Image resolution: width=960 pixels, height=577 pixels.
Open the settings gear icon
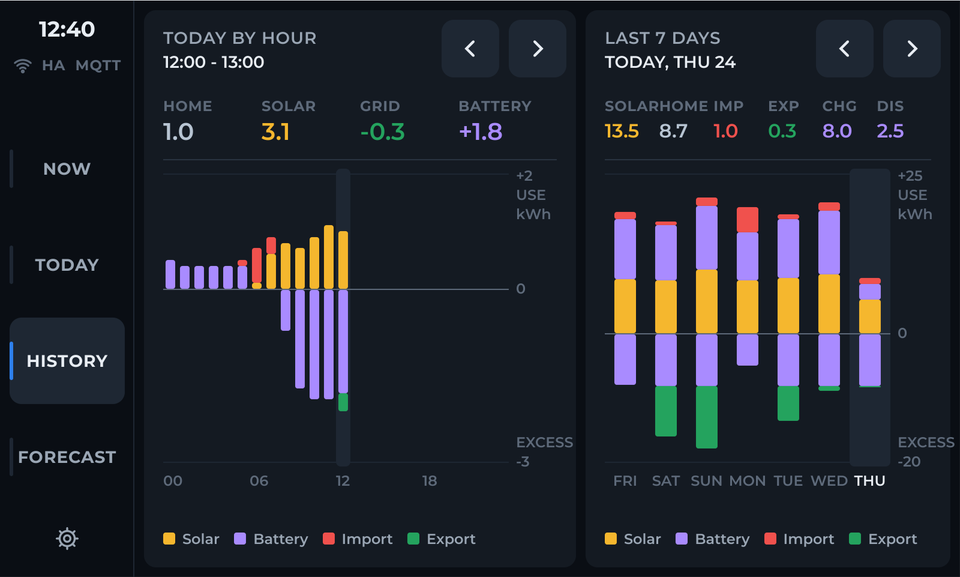point(67,538)
